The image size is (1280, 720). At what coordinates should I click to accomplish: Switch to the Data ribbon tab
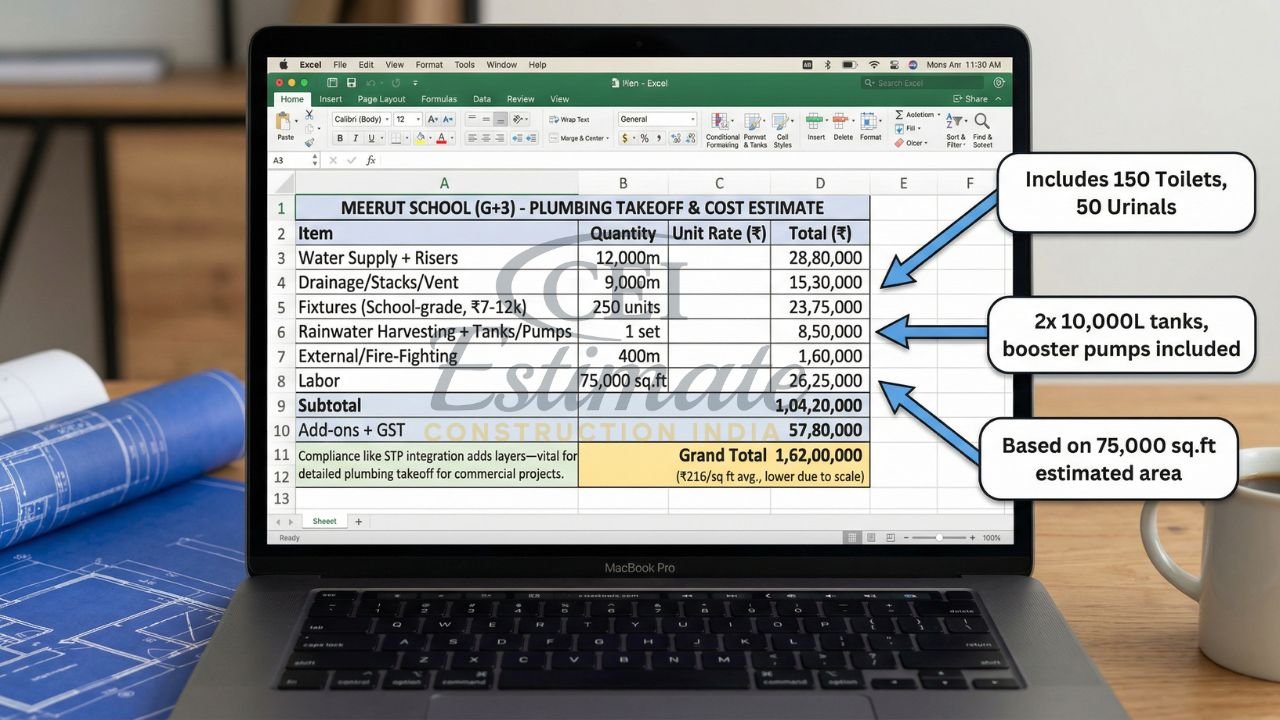pos(482,99)
